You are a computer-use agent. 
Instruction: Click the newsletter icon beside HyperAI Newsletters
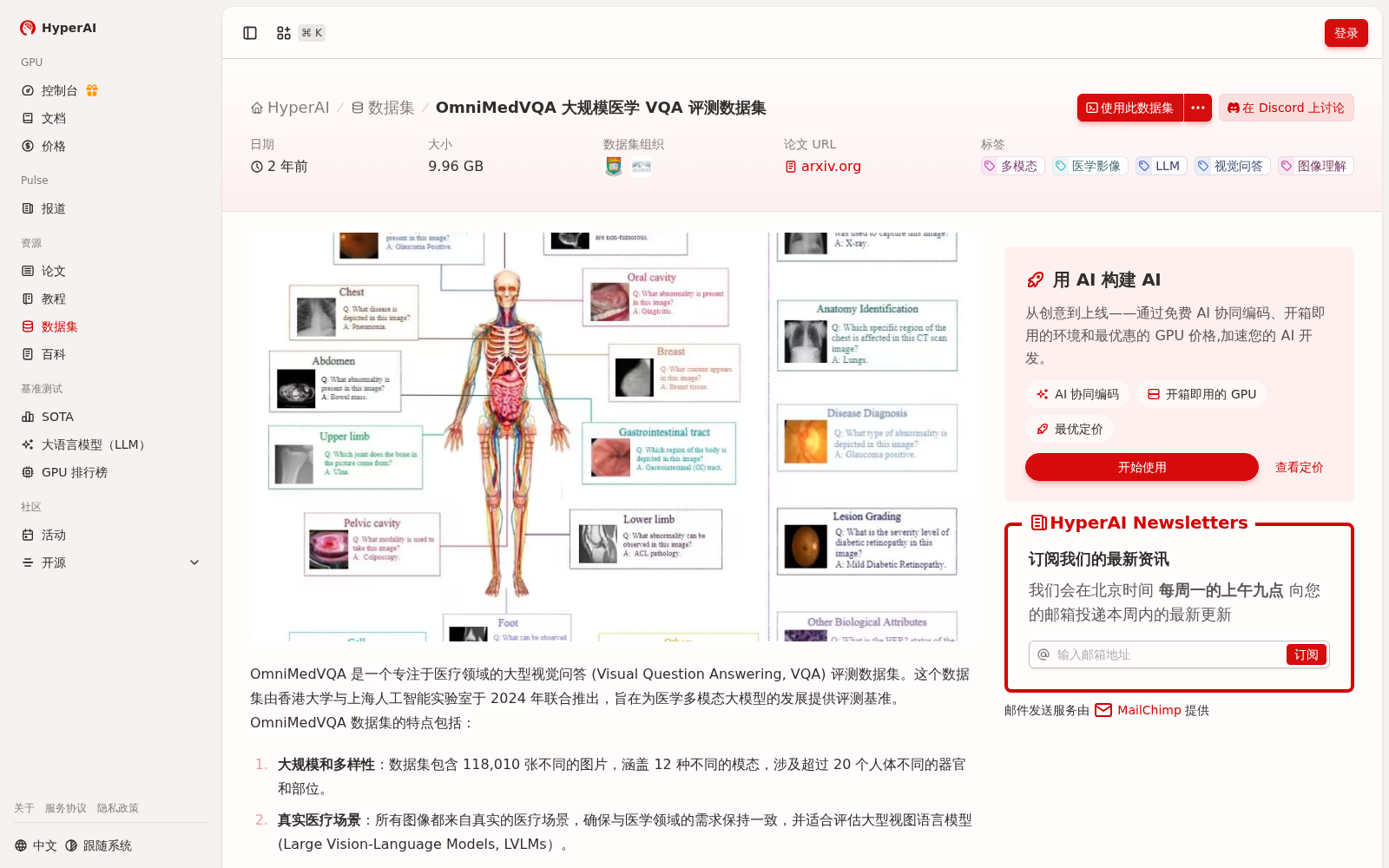pyautogui.click(x=1038, y=523)
